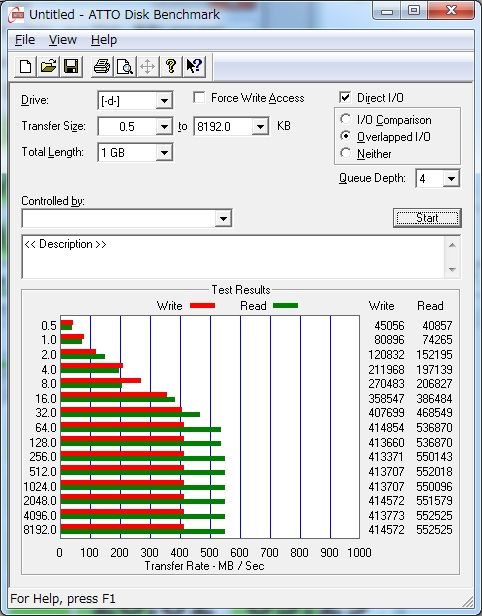Select the I/O Comparison radio button
The width and height of the screenshot is (482, 616).
345,119
